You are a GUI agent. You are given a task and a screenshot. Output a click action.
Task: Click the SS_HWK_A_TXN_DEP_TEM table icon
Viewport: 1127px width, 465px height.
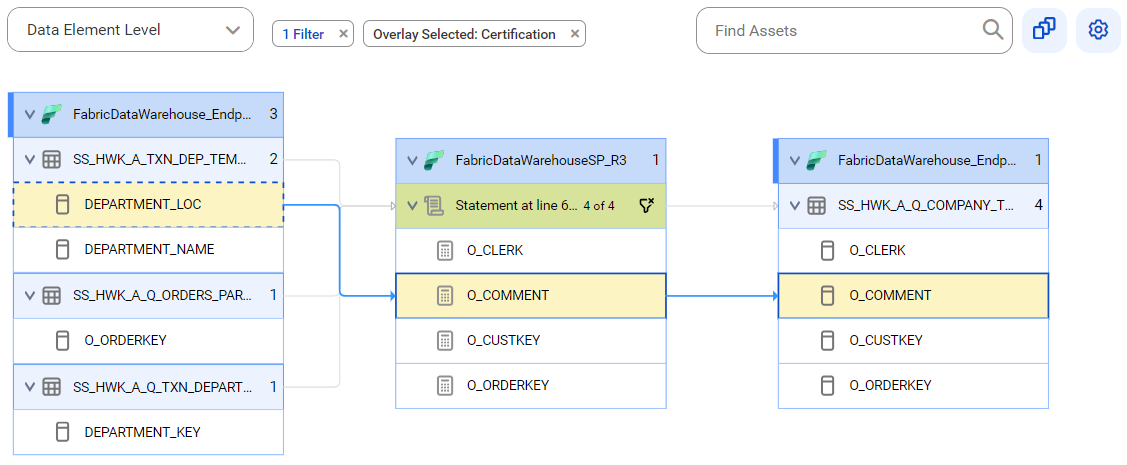(x=51, y=159)
